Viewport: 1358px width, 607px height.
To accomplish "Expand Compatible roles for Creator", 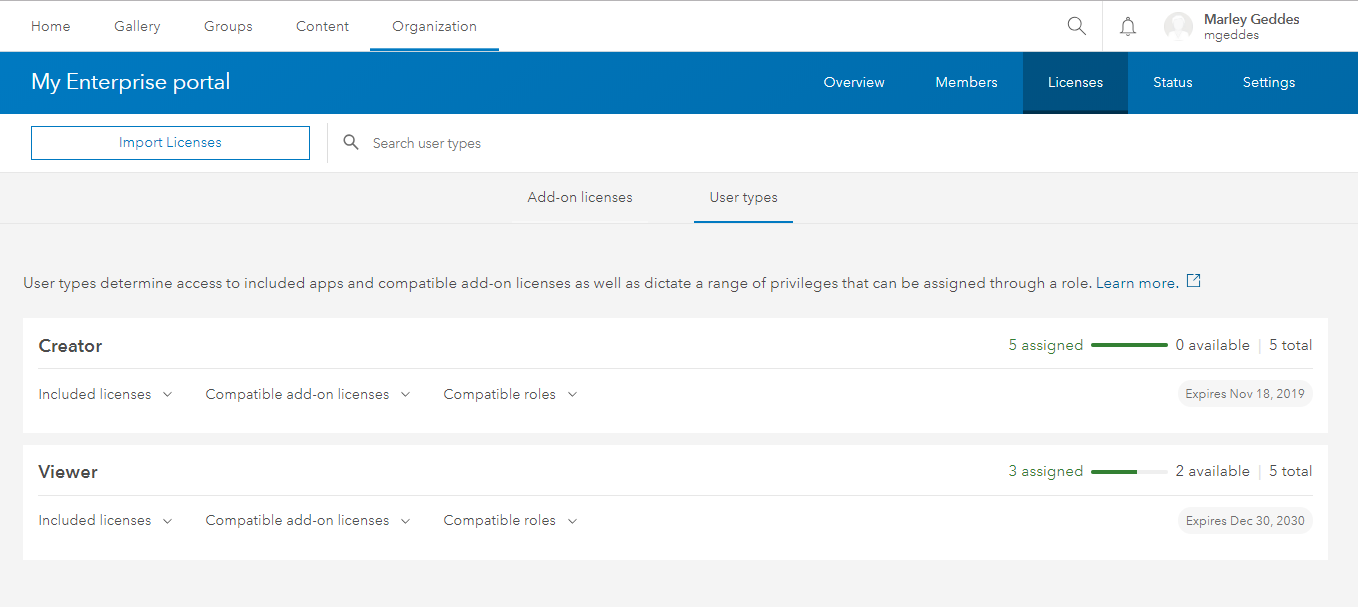I will 509,394.
